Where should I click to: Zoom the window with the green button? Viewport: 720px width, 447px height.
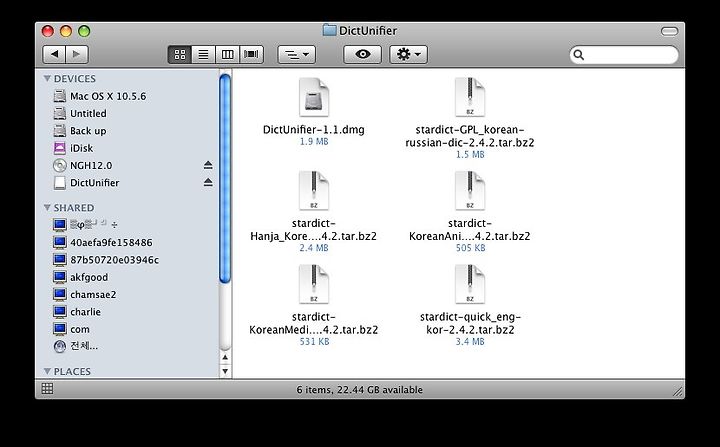[x=84, y=31]
